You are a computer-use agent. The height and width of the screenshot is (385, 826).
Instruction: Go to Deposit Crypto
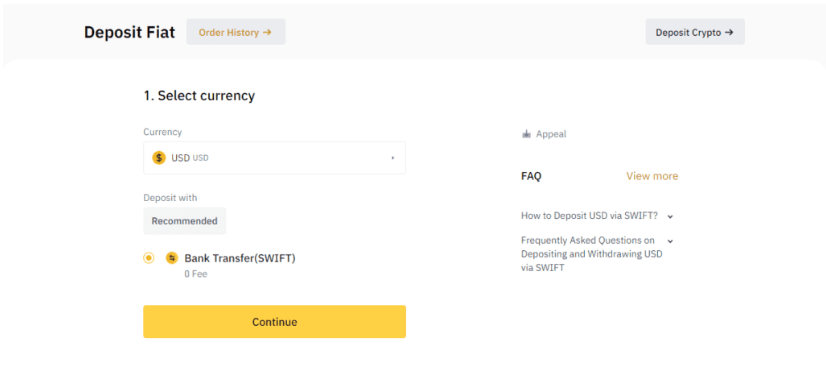pos(695,32)
